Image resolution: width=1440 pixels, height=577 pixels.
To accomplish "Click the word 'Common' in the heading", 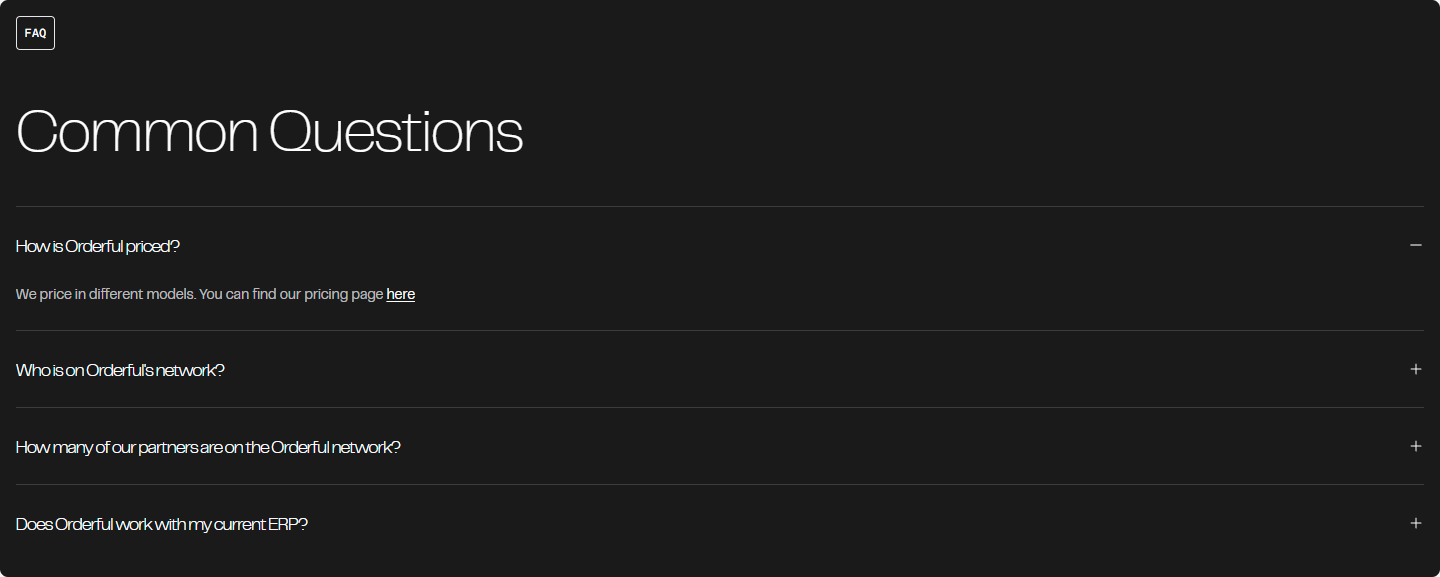I will point(137,131).
